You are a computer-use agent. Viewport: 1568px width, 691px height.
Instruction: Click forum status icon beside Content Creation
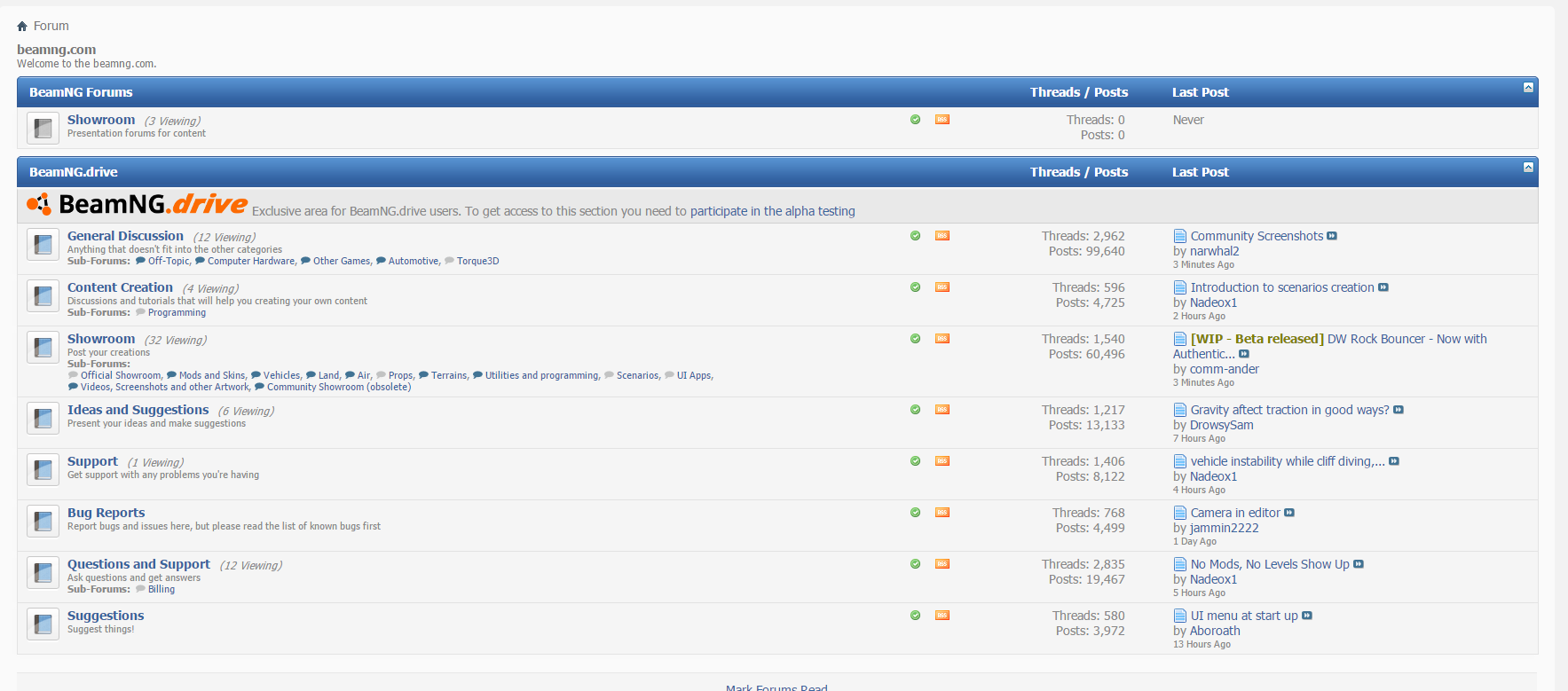43,296
